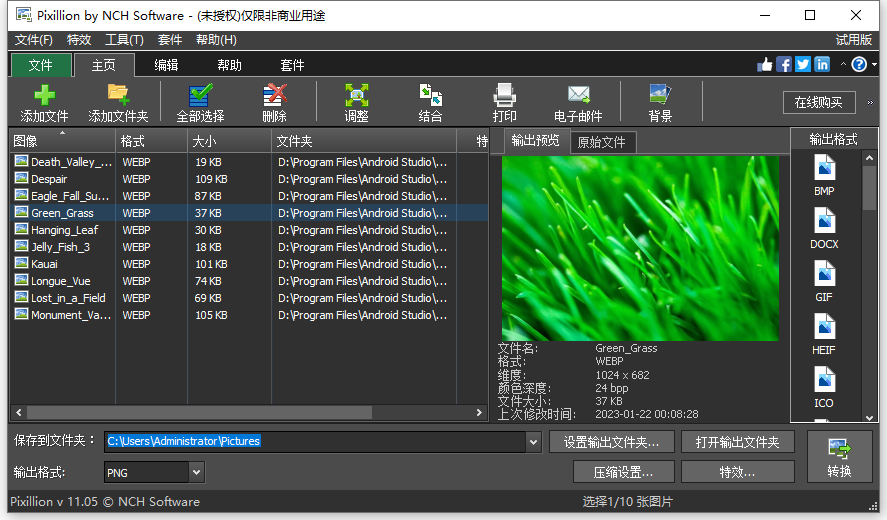Image resolution: width=887 pixels, height=520 pixels.
Task: Click the 设置输出文件夹... button
Action: (612, 442)
